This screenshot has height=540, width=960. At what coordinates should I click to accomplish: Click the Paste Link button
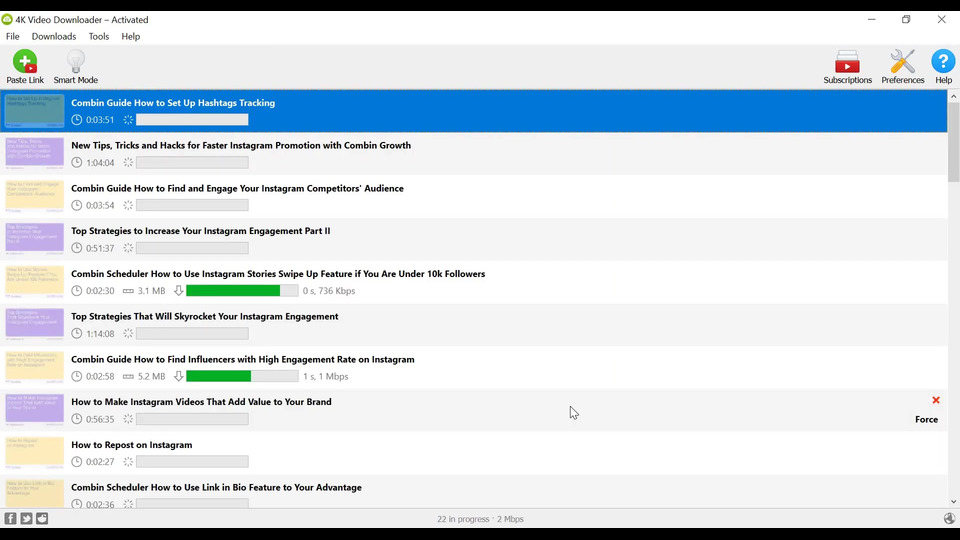click(x=25, y=67)
